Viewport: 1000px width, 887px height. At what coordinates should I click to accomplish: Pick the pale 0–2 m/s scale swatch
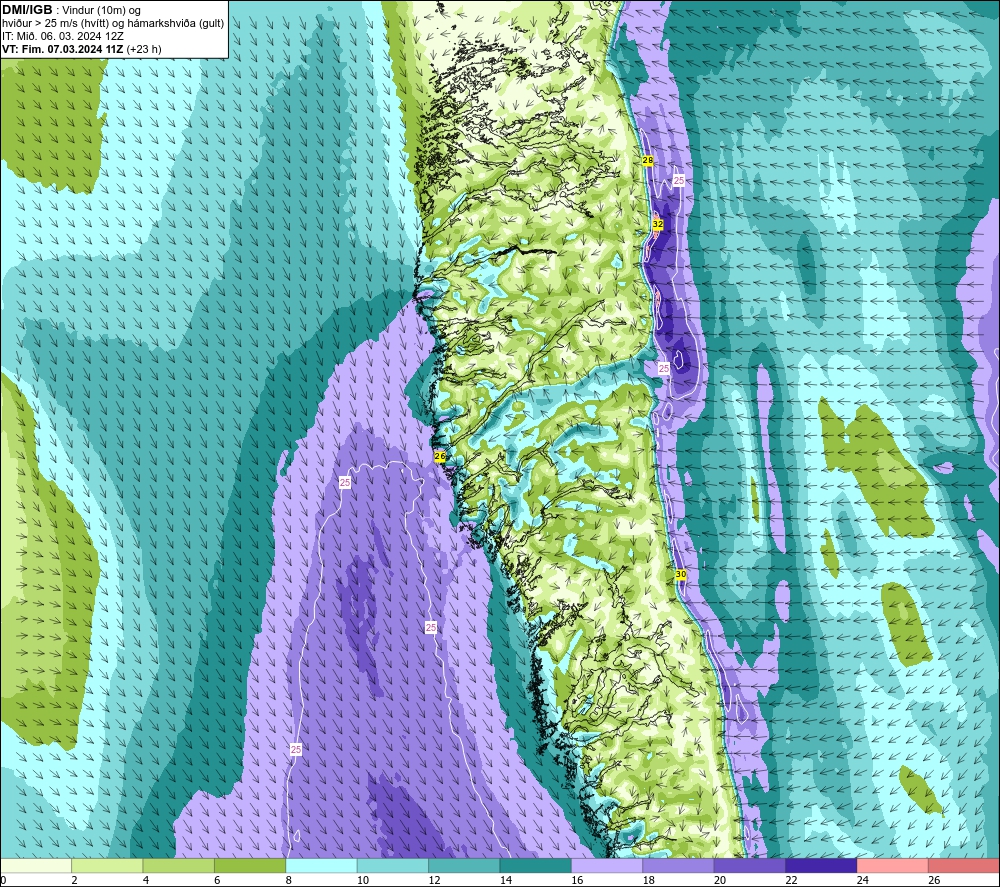pos(36,865)
